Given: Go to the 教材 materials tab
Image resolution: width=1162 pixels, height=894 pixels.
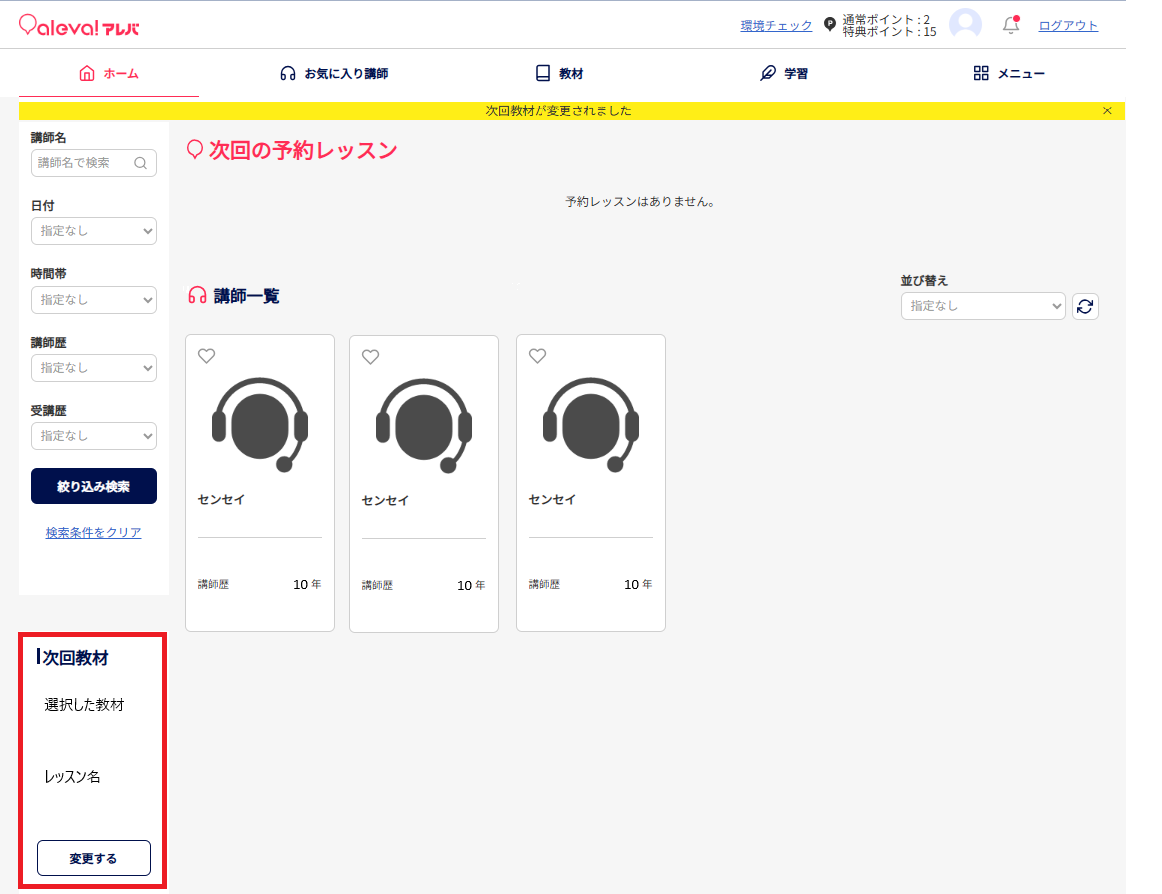Looking at the screenshot, I should [x=559, y=74].
